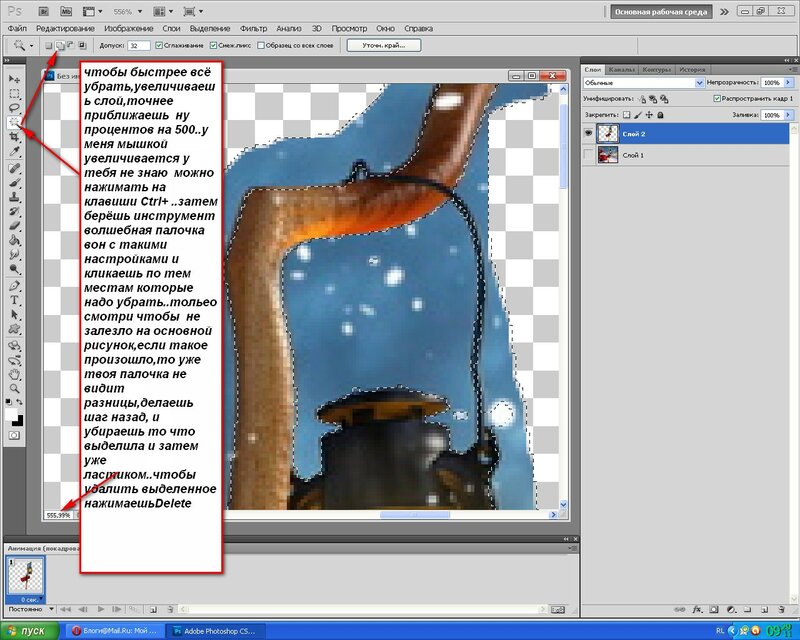The image size is (800, 640).
Task: Add layer mask from panel bottom
Action: pos(714,609)
